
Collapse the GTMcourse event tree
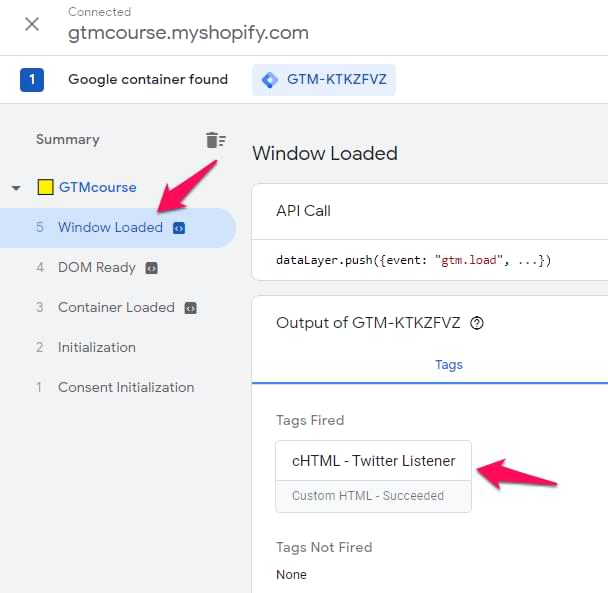tap(16, 188)
